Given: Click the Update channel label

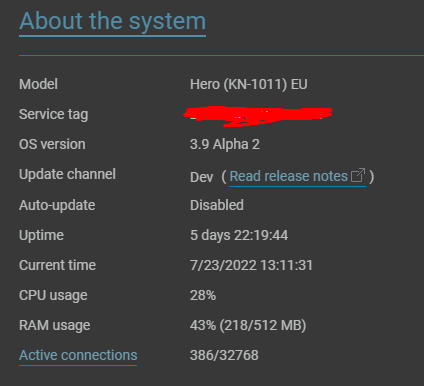Looking at the screenshot, I should [67, 174].
